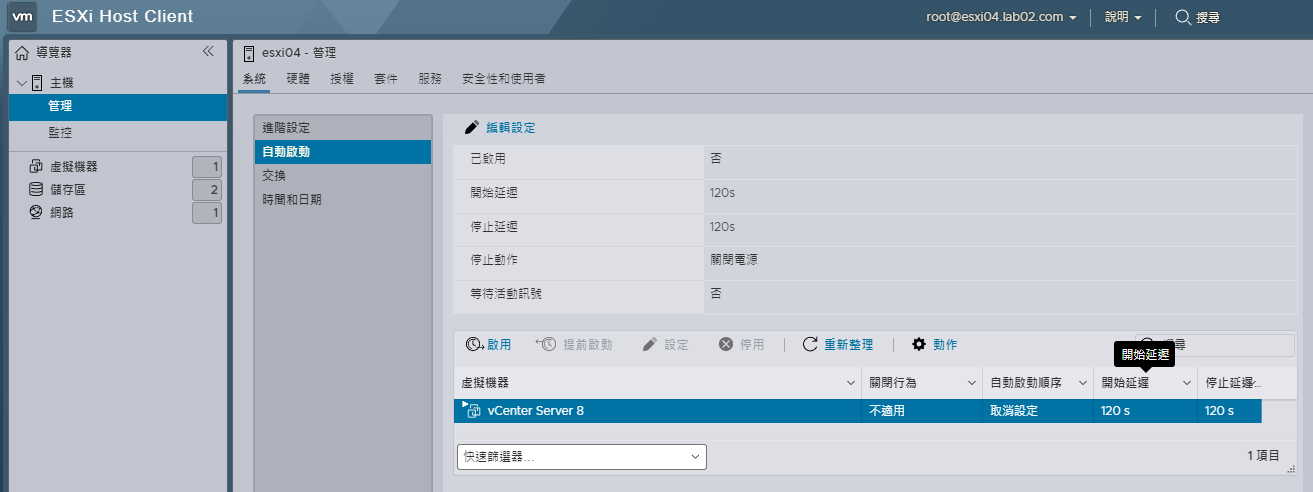Switch to the 系統 tab
This screenshot has height=492, width=1313.
[254, 78]
